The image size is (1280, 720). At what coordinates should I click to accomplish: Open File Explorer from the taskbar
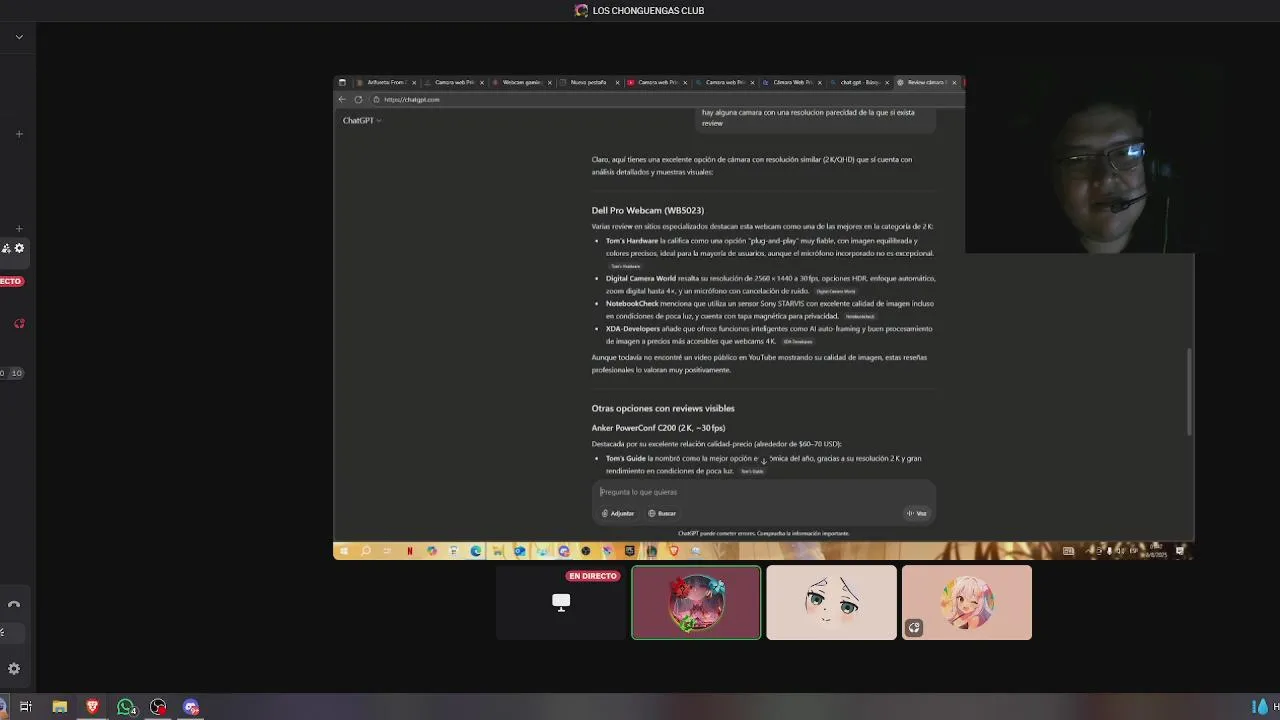(x=60, y=707)
